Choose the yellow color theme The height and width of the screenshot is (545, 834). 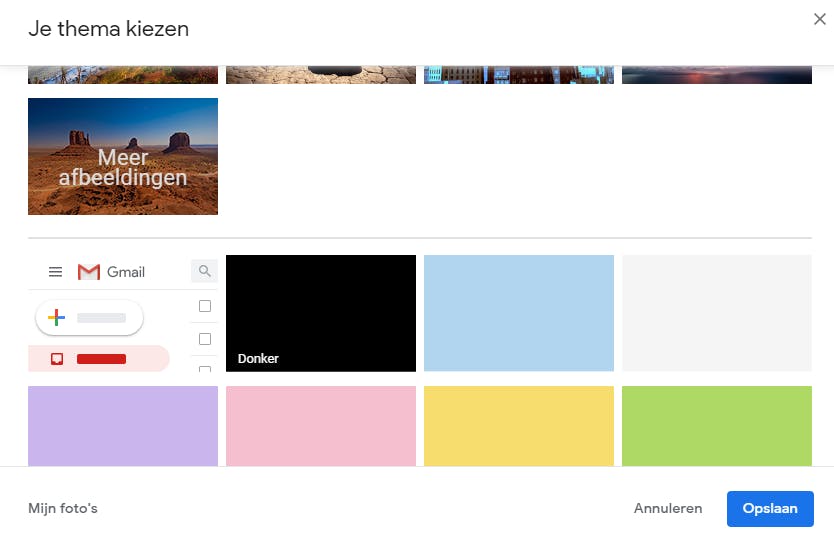(519, 426)
